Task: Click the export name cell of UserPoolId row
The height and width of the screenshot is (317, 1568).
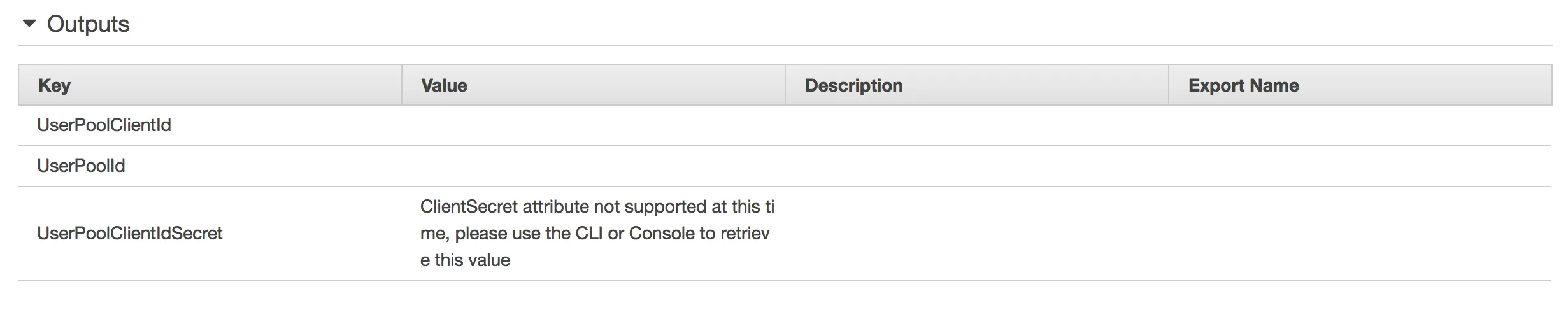Action: [x=1360, y=166]
